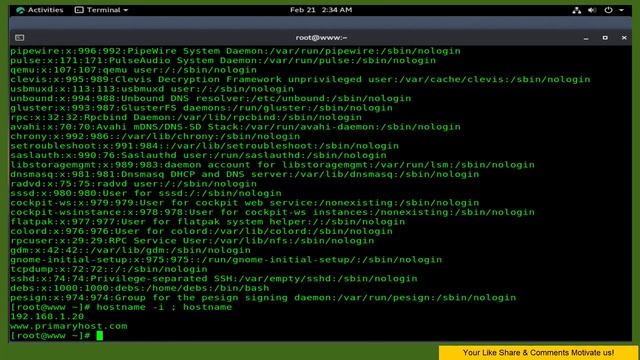The width and height of the screenshot is (640, 360).
Task: Click the cockpit-ws web service line
Action: pyautogui.click(x=244, y=202)
